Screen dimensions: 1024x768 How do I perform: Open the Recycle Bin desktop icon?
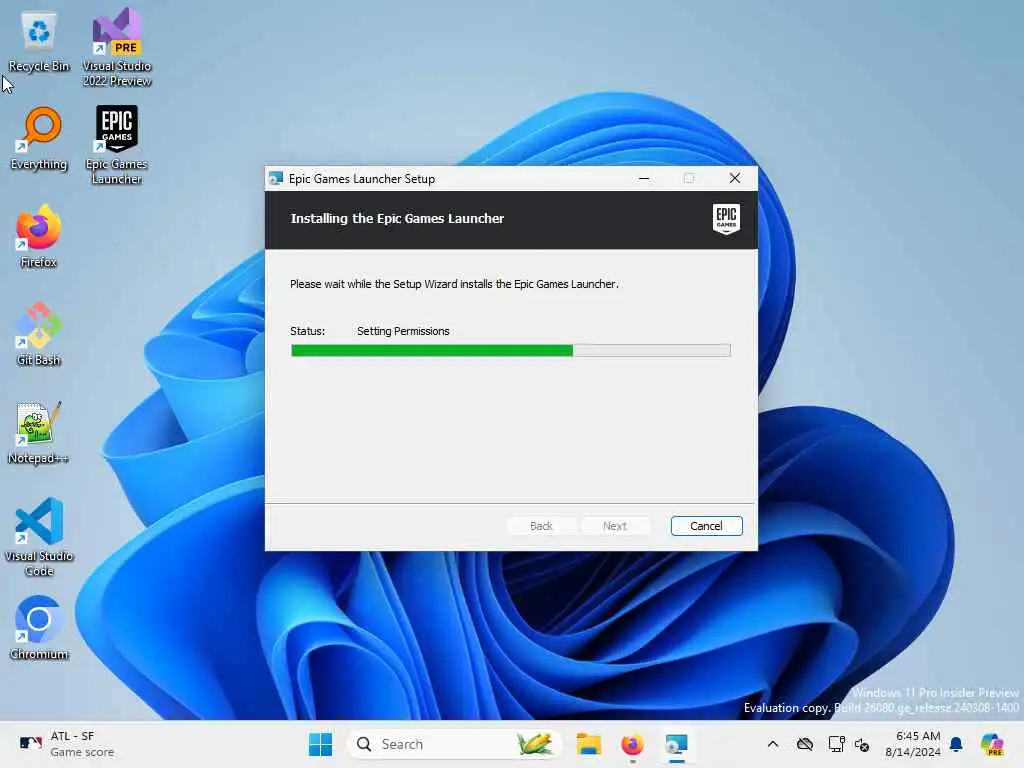click(39, 42)
